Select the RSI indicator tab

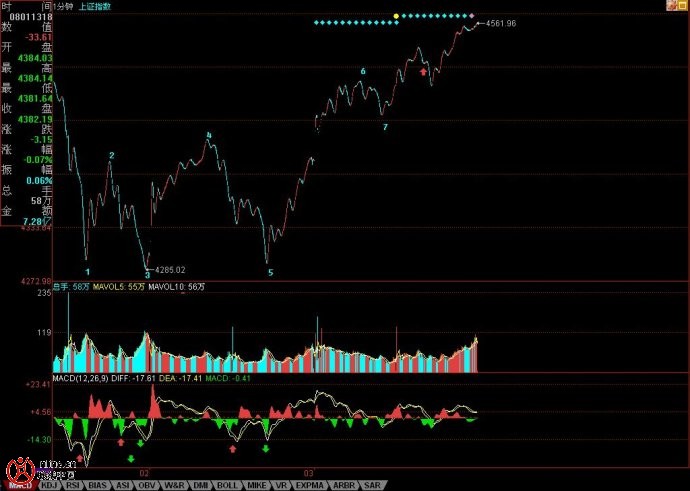tap(73, 485)
